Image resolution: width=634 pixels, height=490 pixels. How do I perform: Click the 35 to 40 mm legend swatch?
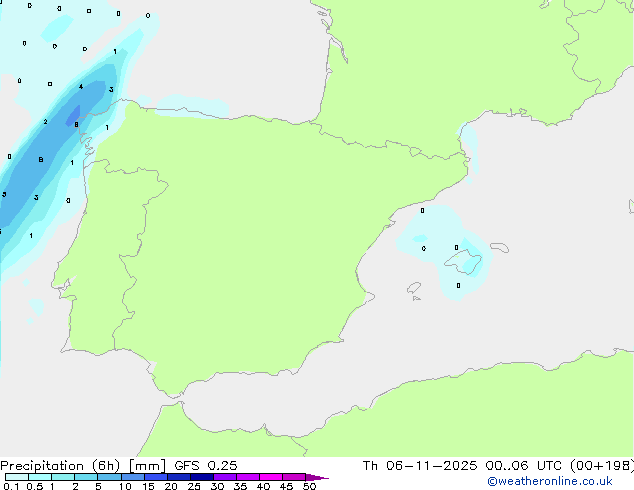point(248,477)
